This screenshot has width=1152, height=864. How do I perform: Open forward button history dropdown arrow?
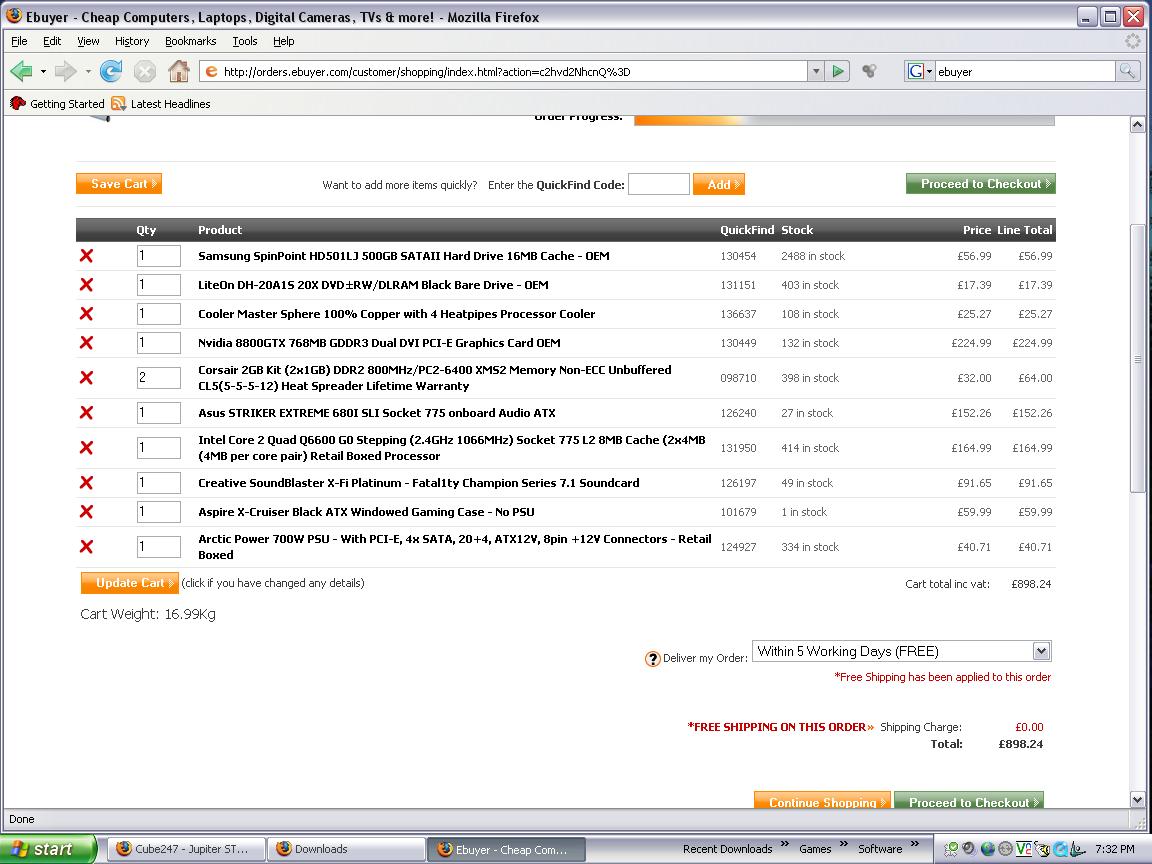(88, 71)
